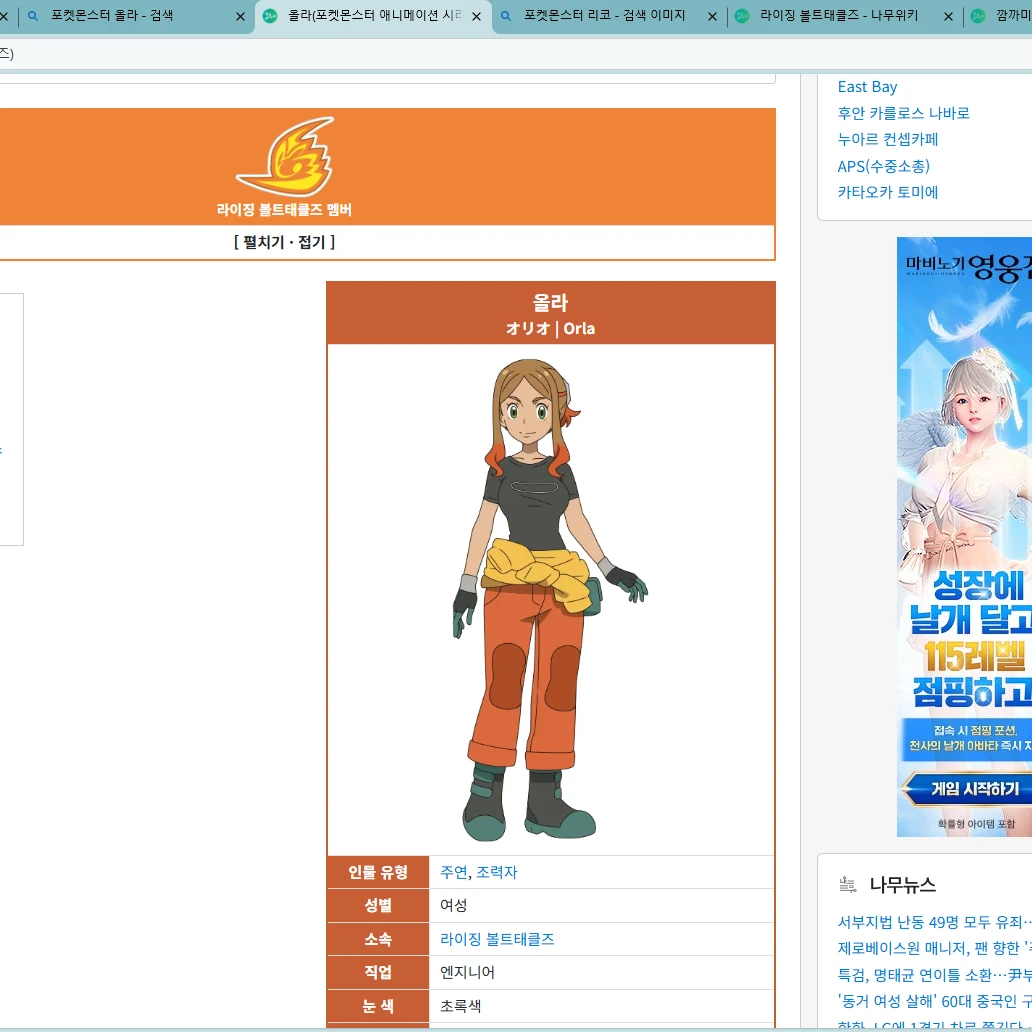Expand the 펼치기 · 접기 member list
Image resolution: width=1032 pixels, height=1032 pixels.
tap(284, 242)
